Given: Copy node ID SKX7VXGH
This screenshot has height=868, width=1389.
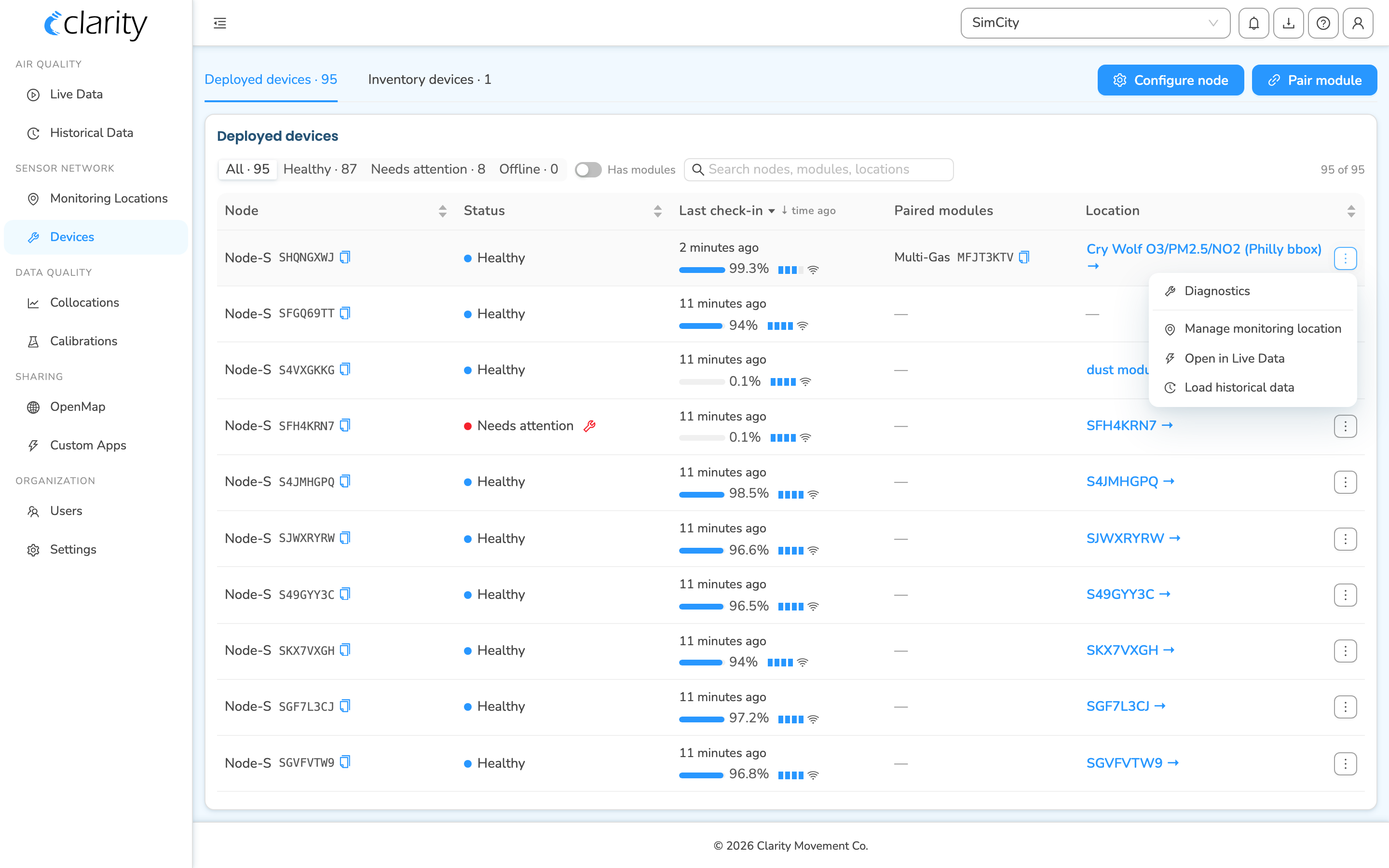Looking at the screenshot, I should 345,650.
